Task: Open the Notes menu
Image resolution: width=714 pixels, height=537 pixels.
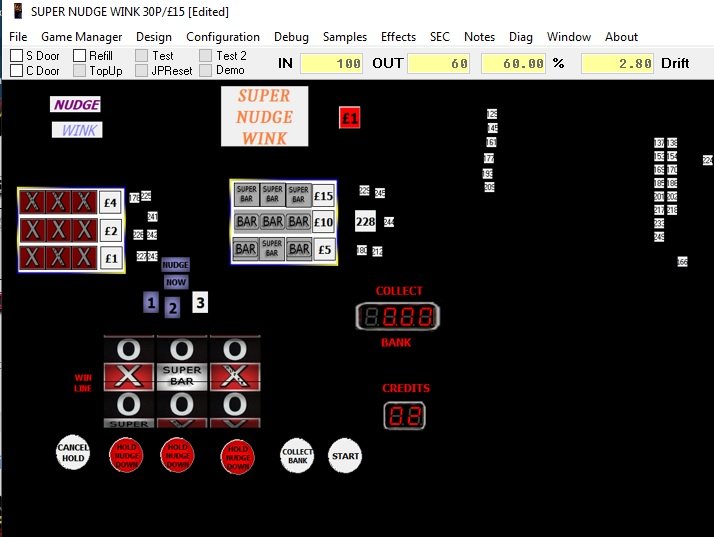Action: pyautogui.click(x=479, y=37)
